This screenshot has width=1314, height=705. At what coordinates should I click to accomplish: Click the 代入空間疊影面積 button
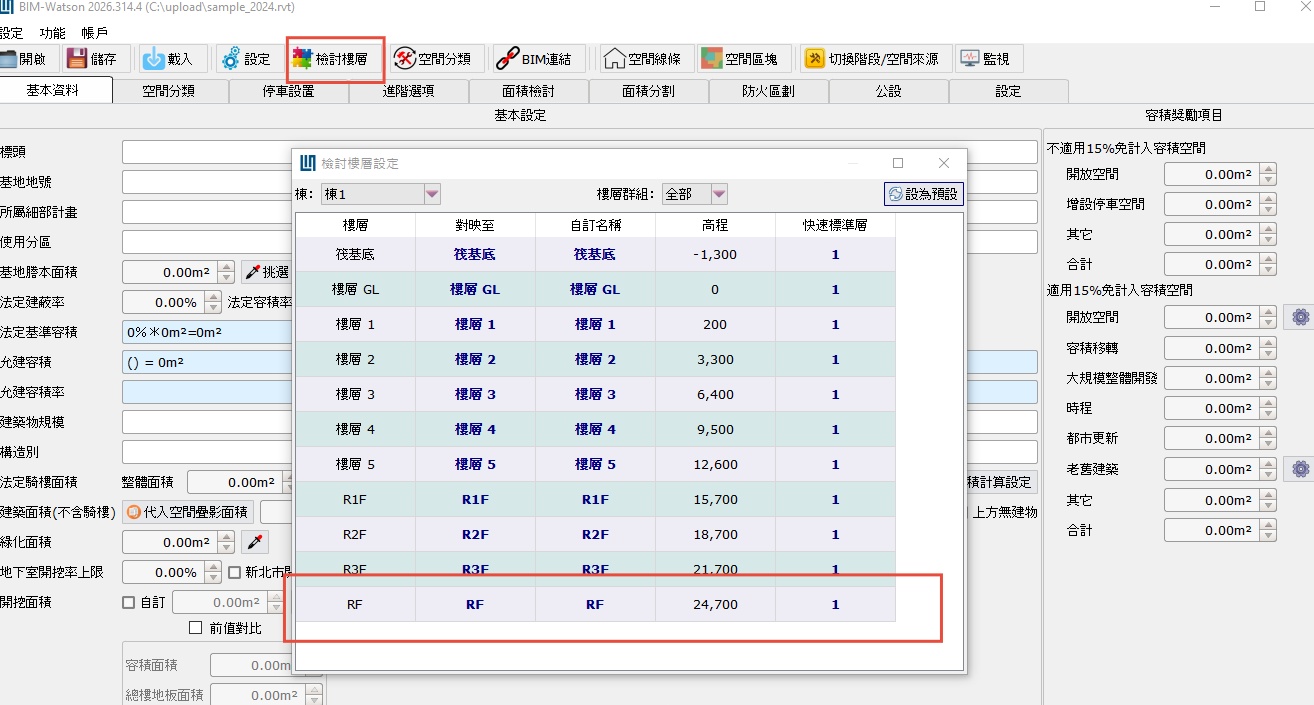(187, 512)
